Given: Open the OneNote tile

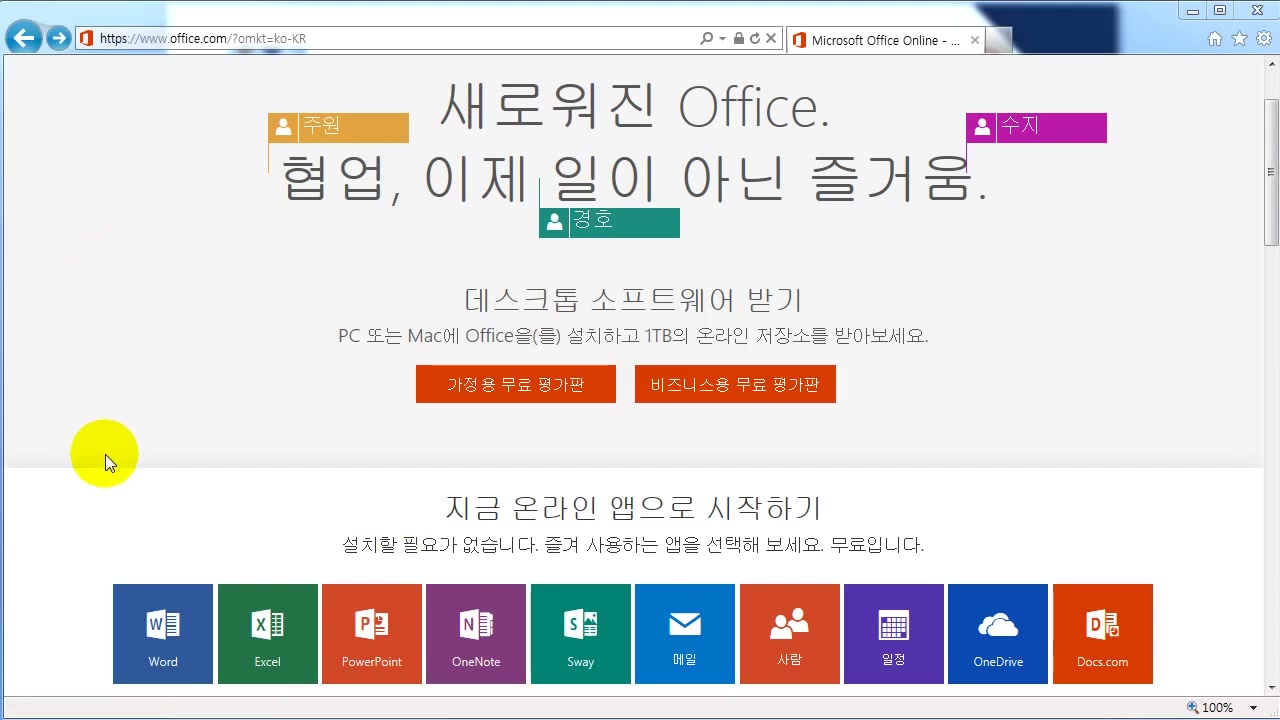Looking at the screenshot, I should coord(475,633).
